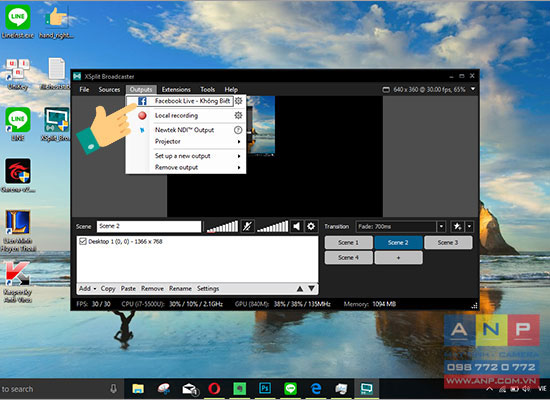Select Facebook Live - Không Biết output
Viewport: 550px width, 400px height.
192,101
